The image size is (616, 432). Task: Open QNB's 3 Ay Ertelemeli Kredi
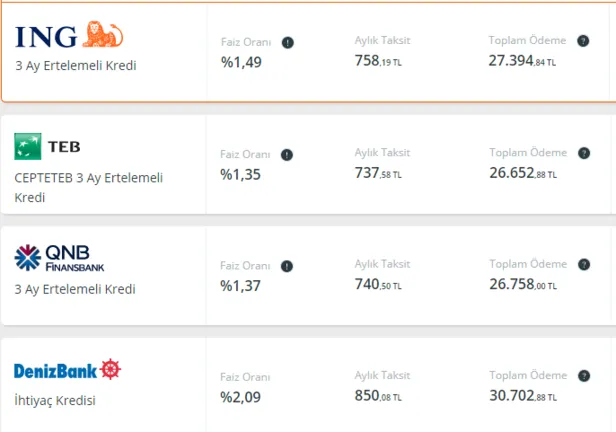pos(75,289)
